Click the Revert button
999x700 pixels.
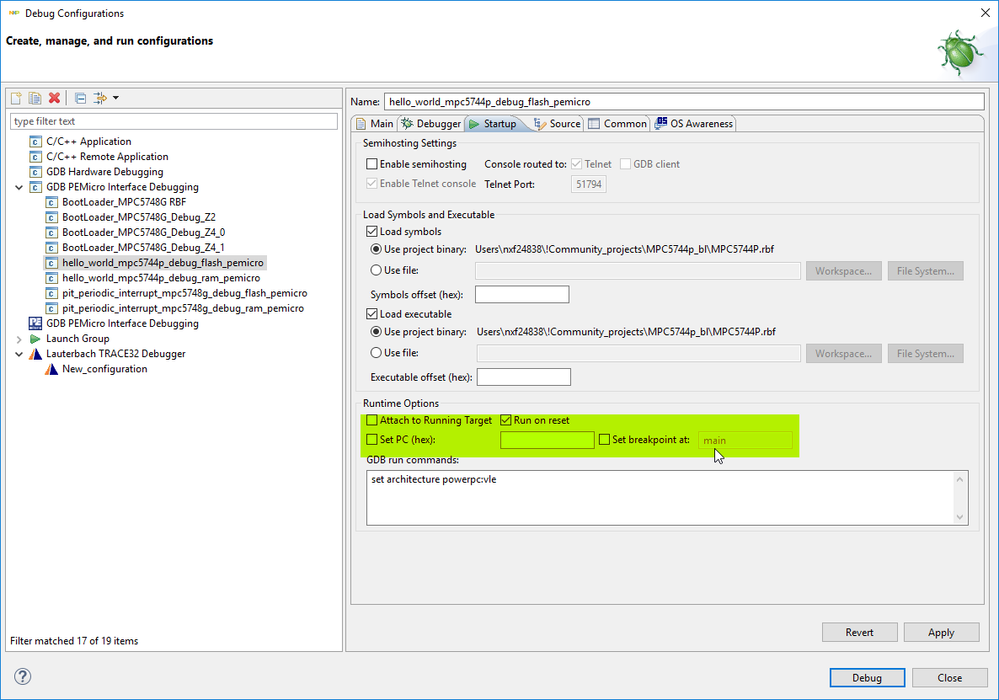(x=859, y=632)
